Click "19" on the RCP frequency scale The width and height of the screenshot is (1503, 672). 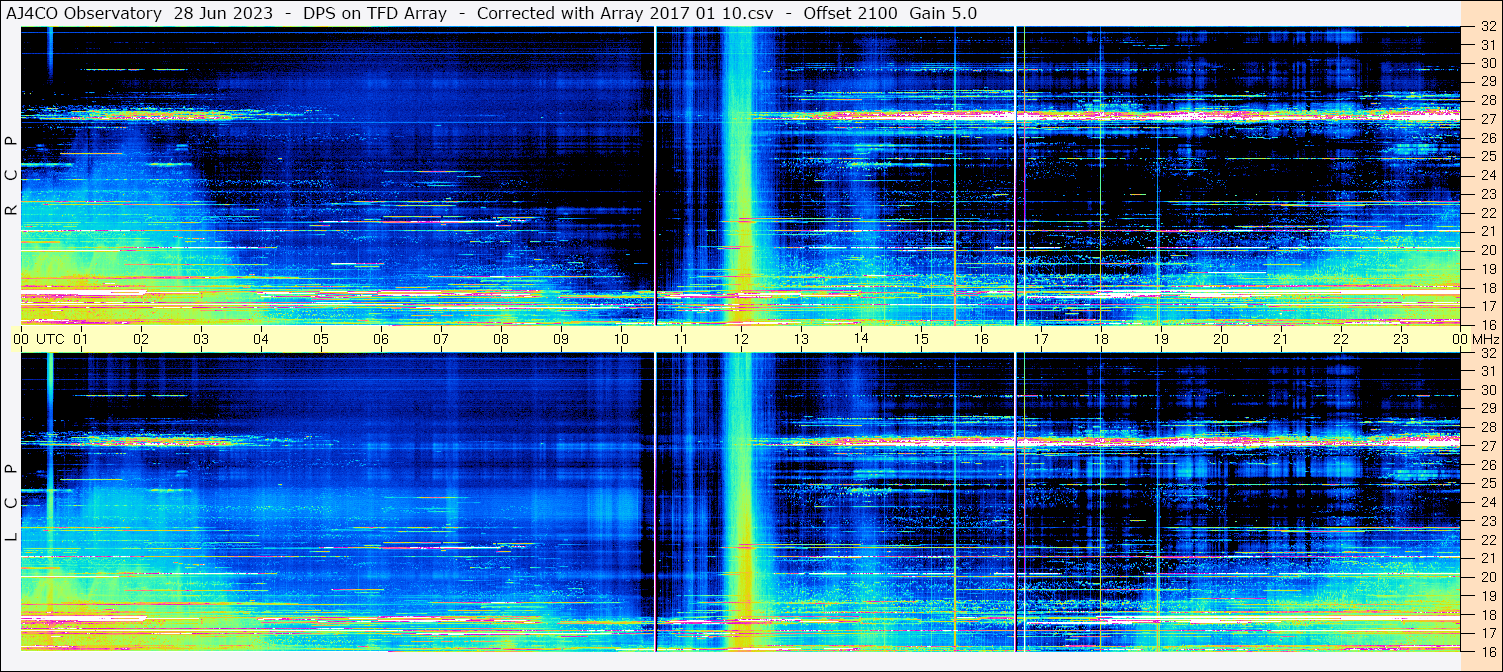[x=1487, y=269]
